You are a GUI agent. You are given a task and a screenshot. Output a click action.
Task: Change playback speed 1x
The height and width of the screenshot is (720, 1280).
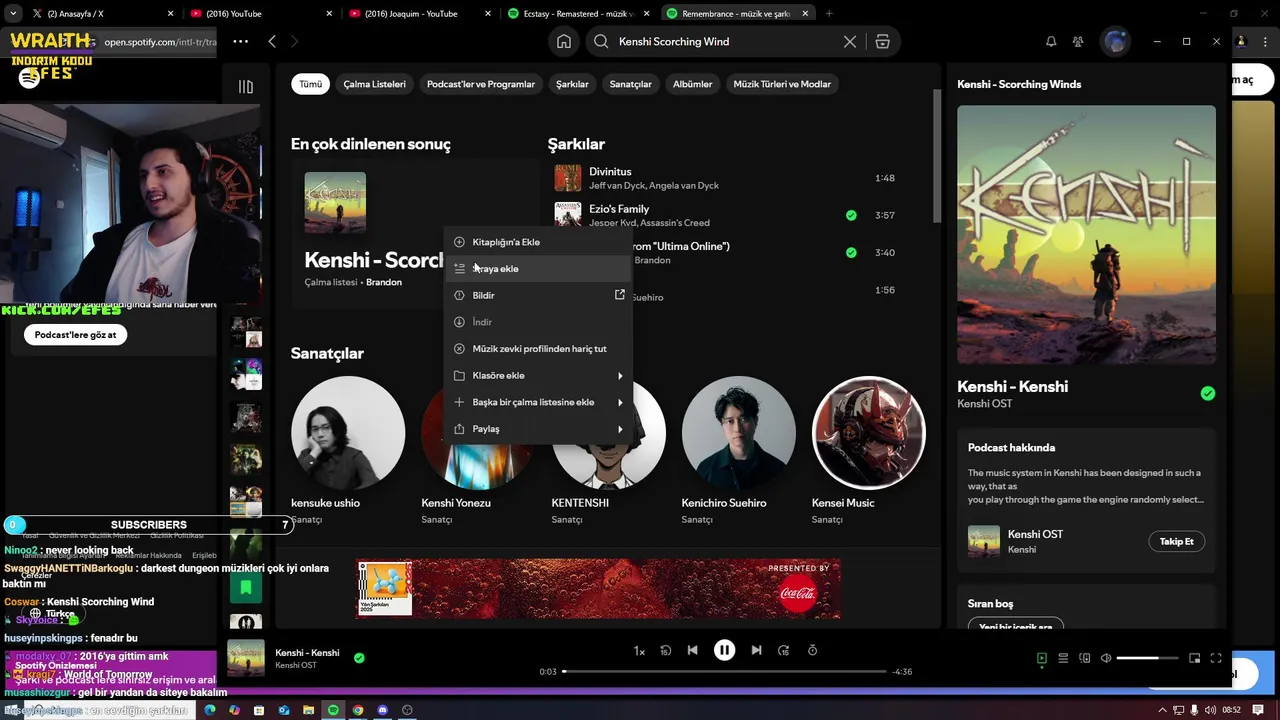coord(639,651)
